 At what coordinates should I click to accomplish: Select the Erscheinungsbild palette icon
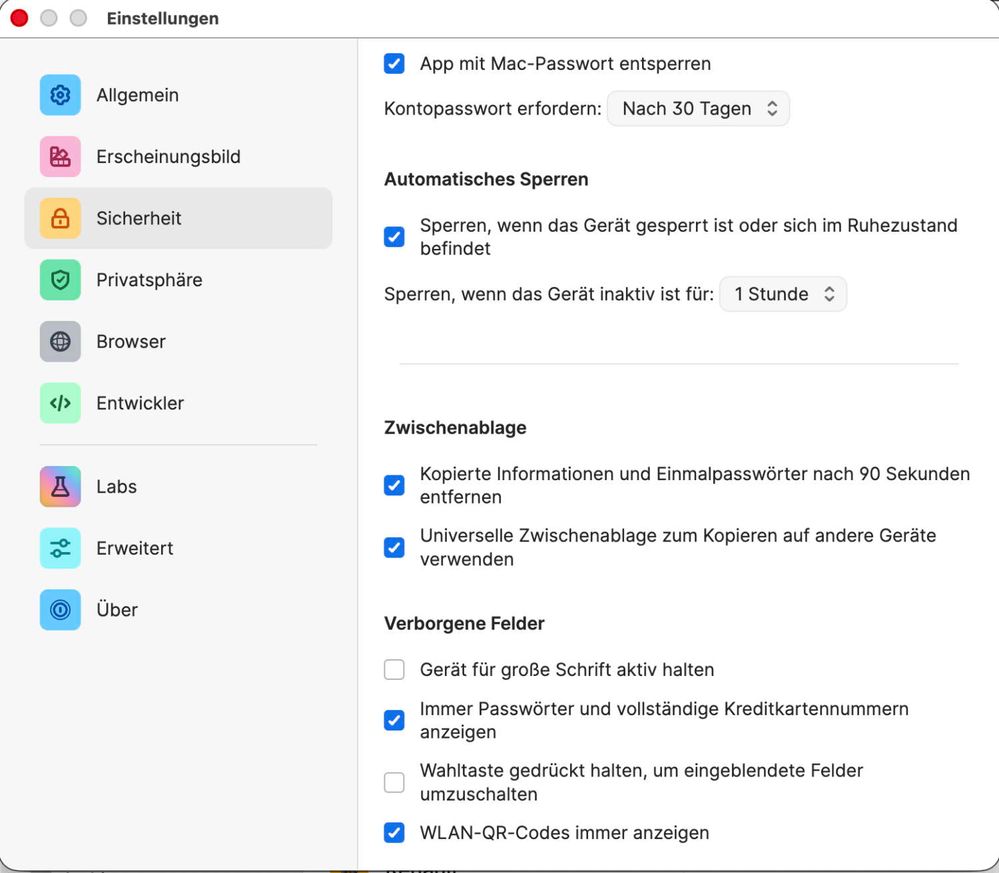coord(60,157)
